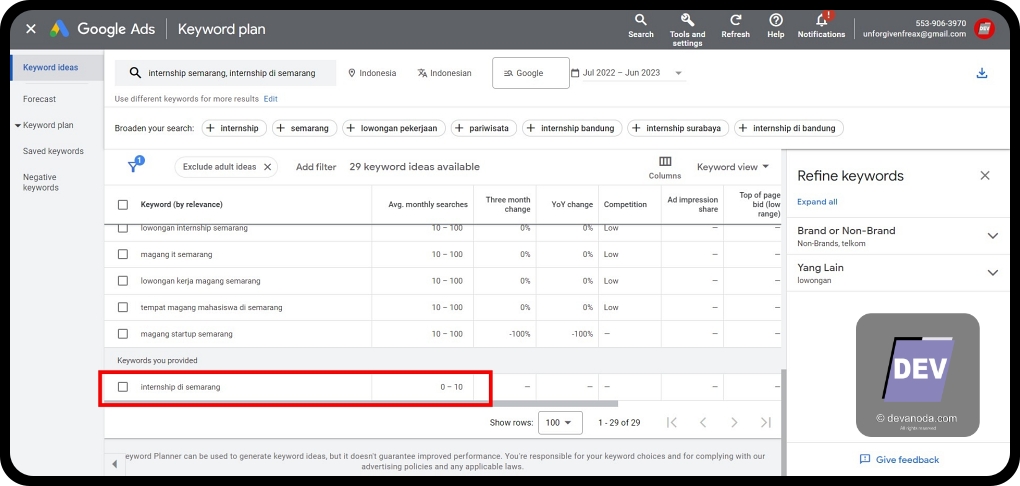Viewport: 1020px width, 486px height.
Task: Check the magang it semarang row
Action: tap(123, 254)
